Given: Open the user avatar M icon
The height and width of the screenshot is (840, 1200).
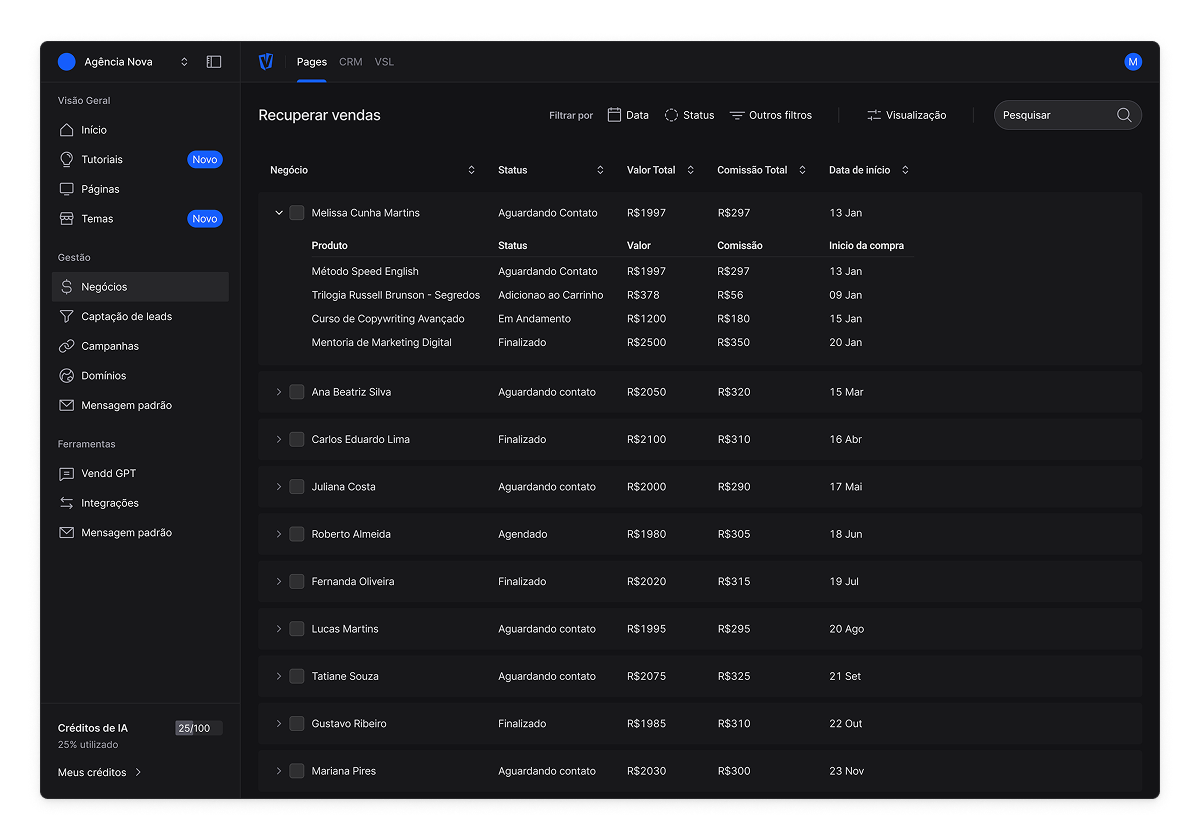Looking at the screenshot, I should pyautogui.click(x=1133, y=62).
